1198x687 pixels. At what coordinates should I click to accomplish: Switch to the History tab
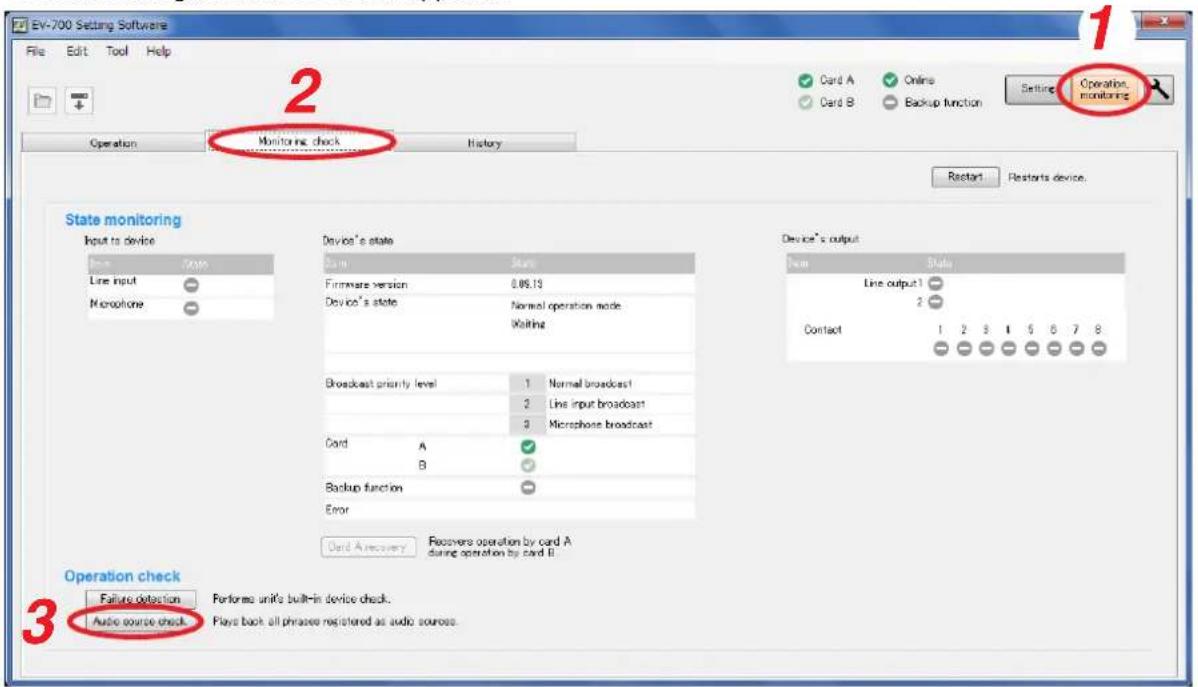click(484, 143)
